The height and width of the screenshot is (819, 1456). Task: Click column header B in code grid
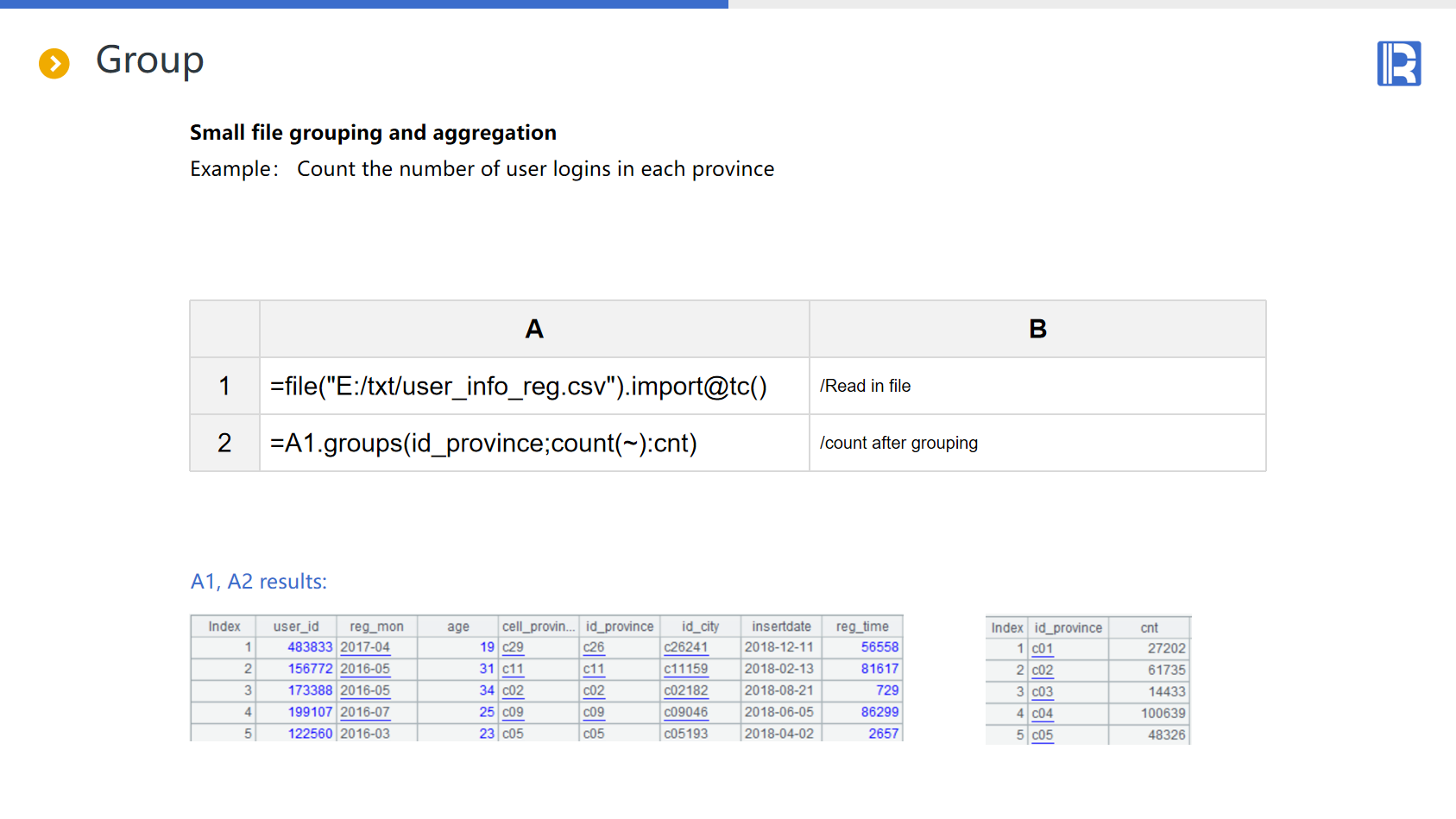1037,329
